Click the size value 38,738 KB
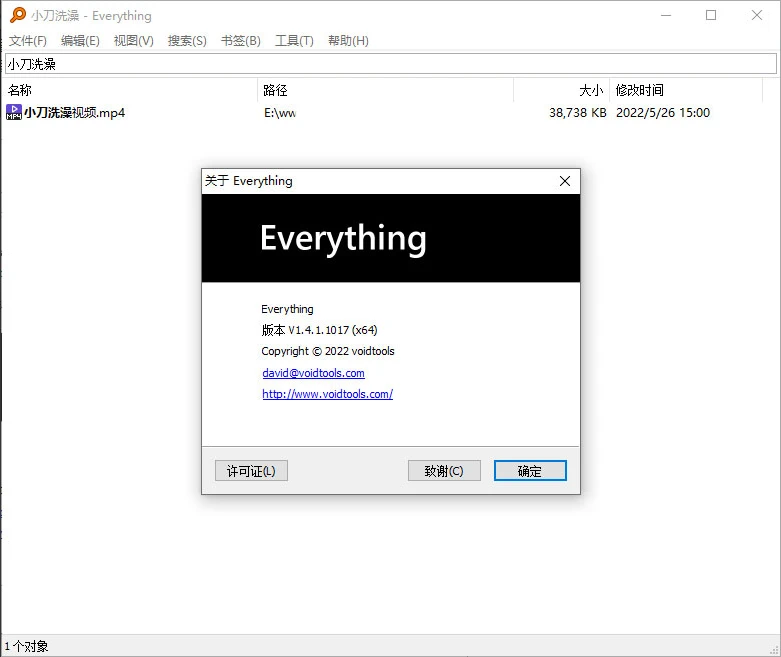This screenshot has height=657, width=781. (x=578, y=113)
